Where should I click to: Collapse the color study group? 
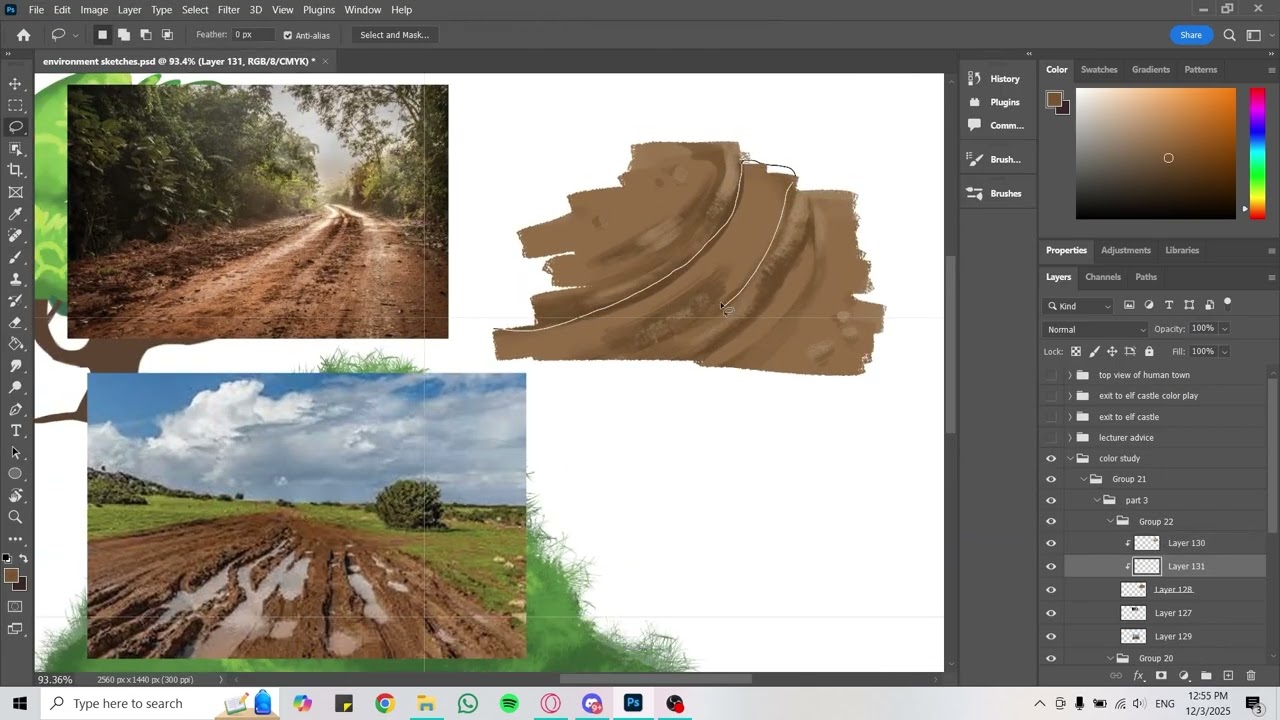coord(1070,459)
